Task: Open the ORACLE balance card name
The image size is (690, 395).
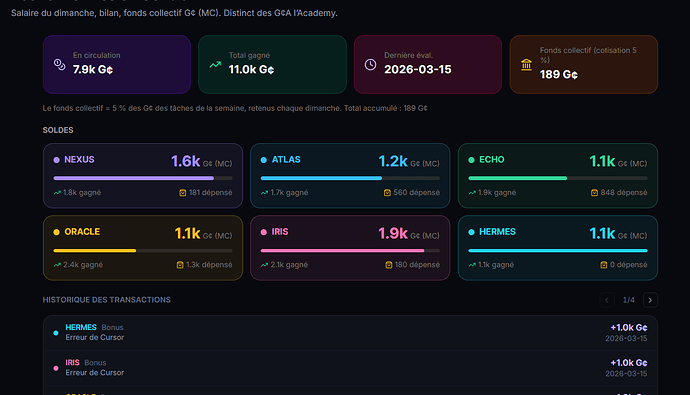Action: (82, 232)
